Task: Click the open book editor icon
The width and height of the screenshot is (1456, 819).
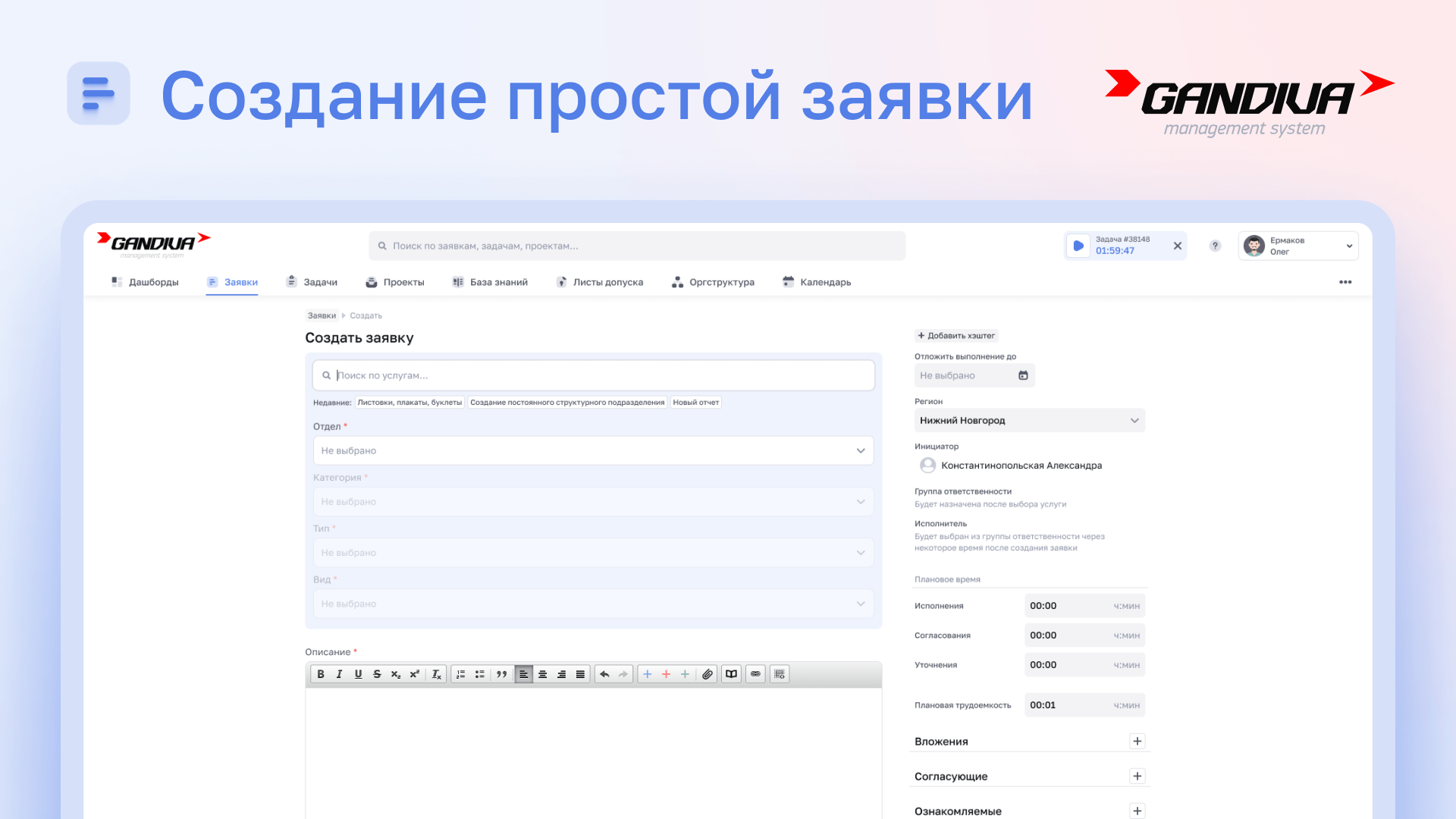Action: coord(731,674)
